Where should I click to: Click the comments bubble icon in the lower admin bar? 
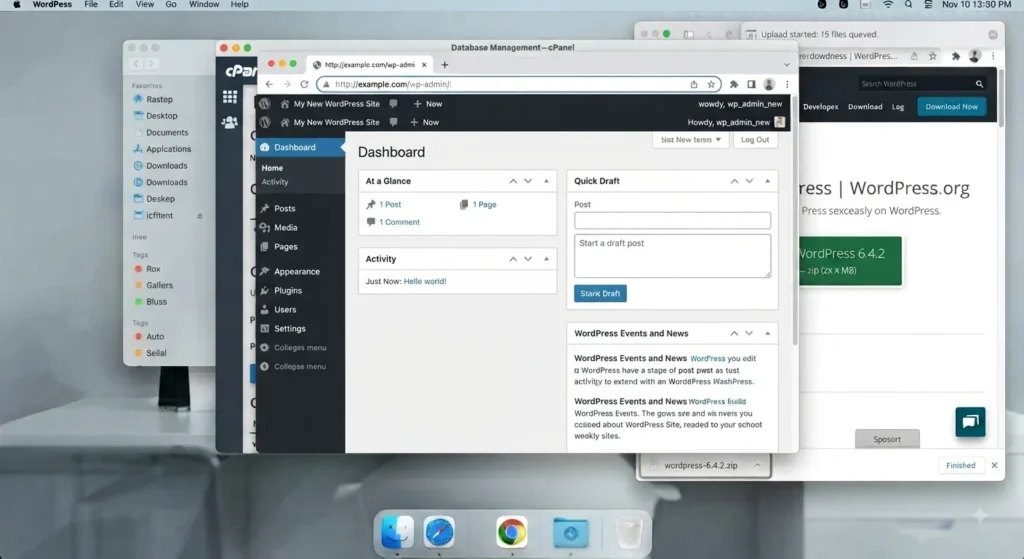(x=393, y=122)
